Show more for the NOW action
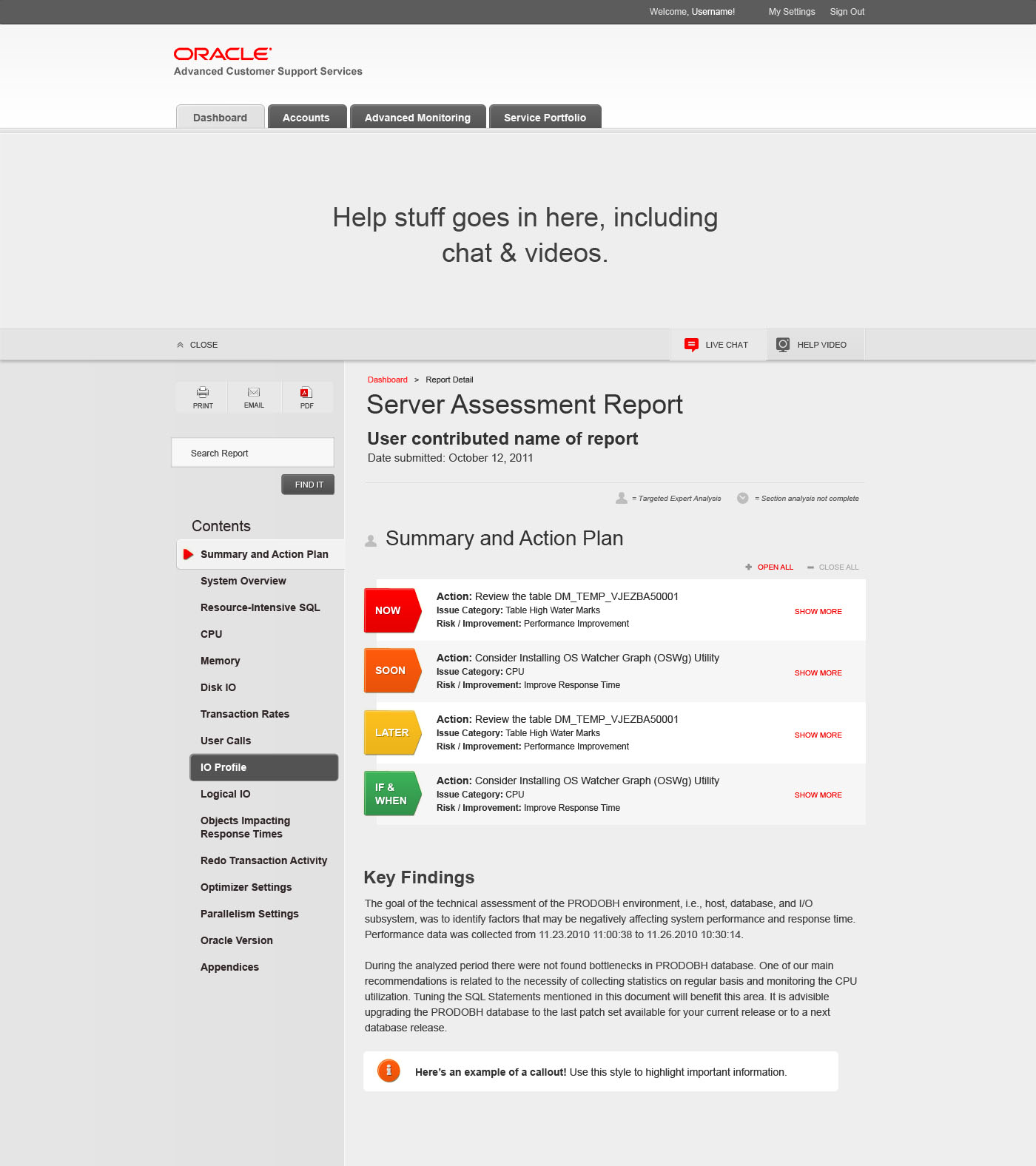This screenshot has width=1036, height=1166. click(x=818, y=612)
